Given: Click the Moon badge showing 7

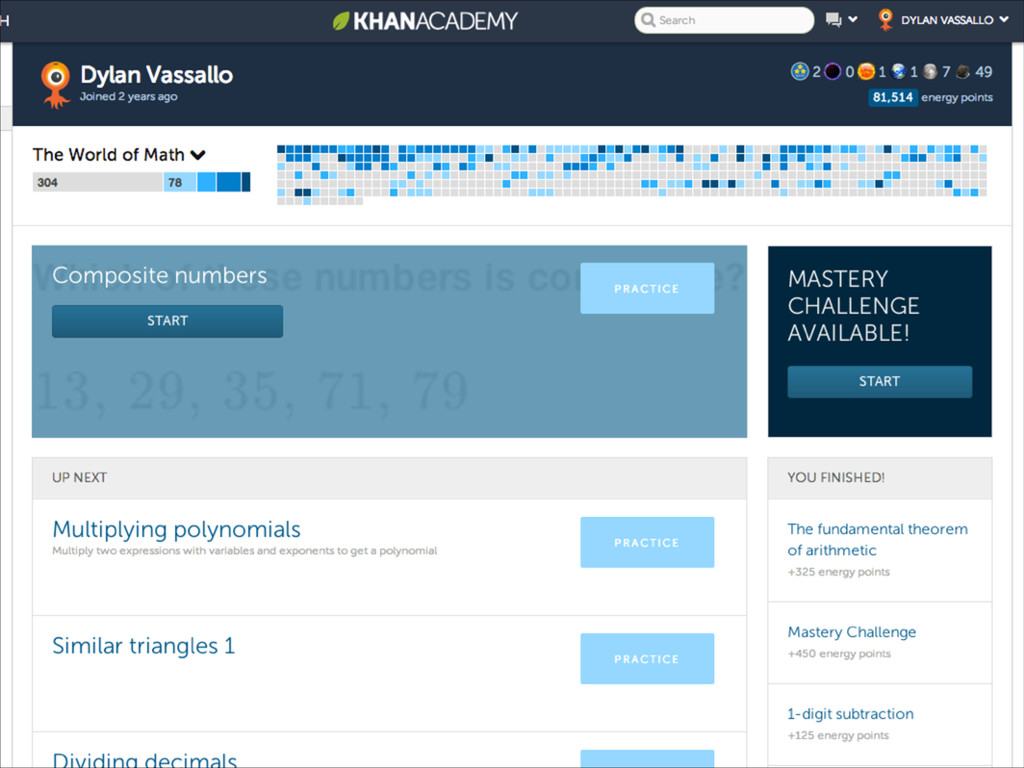Looking at the screenshot, I should pyautogui.click(x=931, y=71).
